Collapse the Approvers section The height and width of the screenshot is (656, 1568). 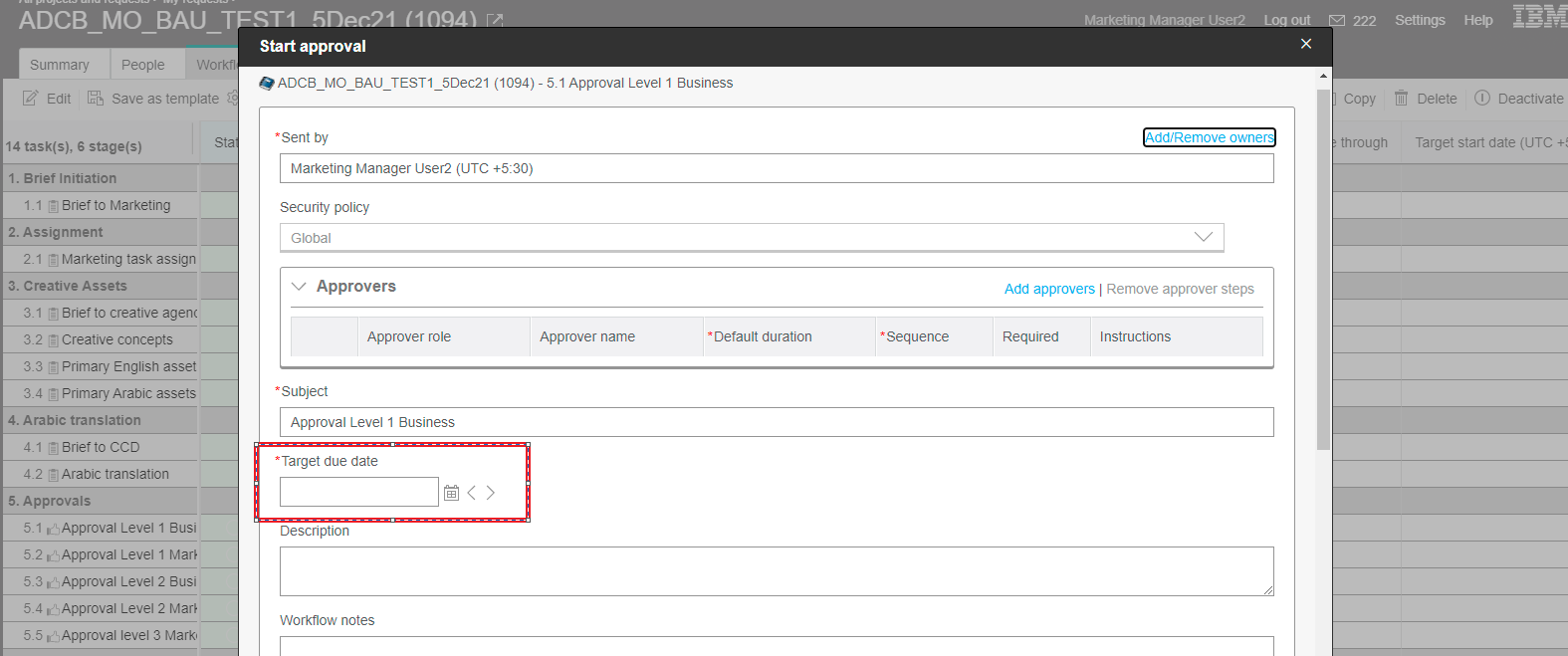point(299,287)
